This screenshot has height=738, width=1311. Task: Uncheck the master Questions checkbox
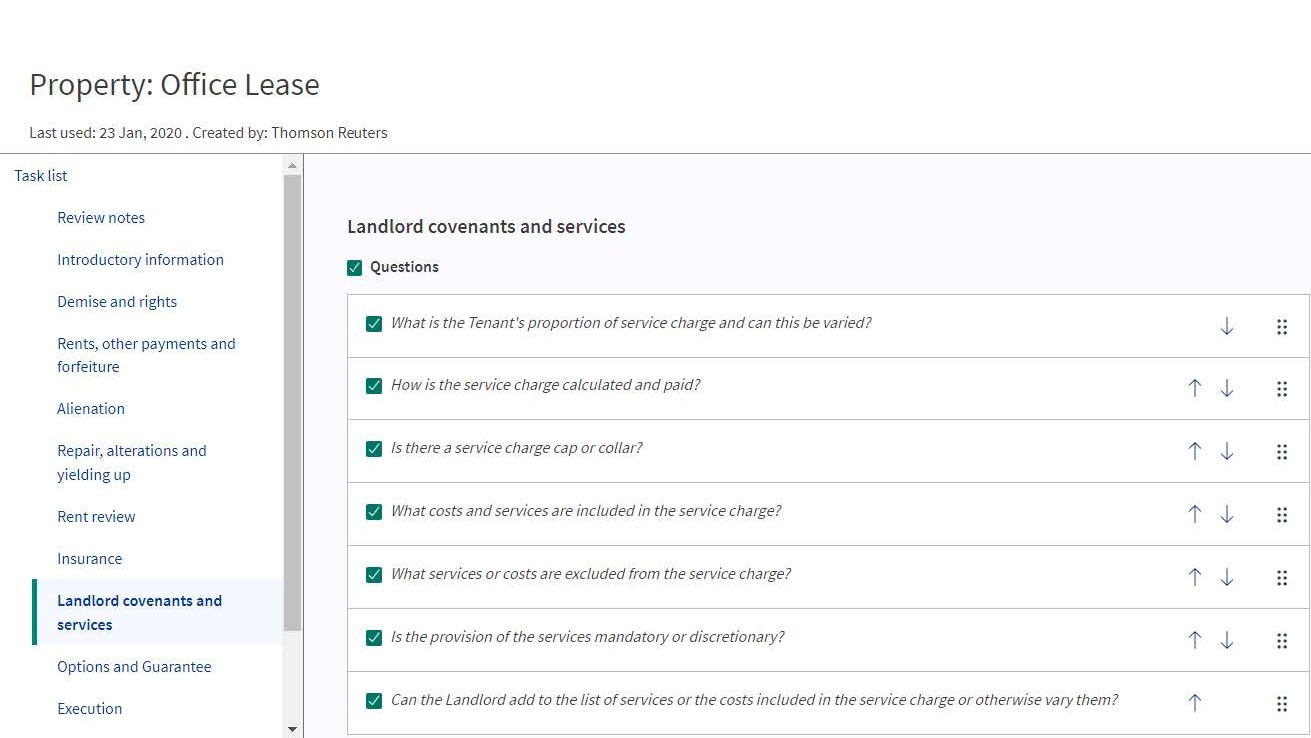tap(354, 268)
